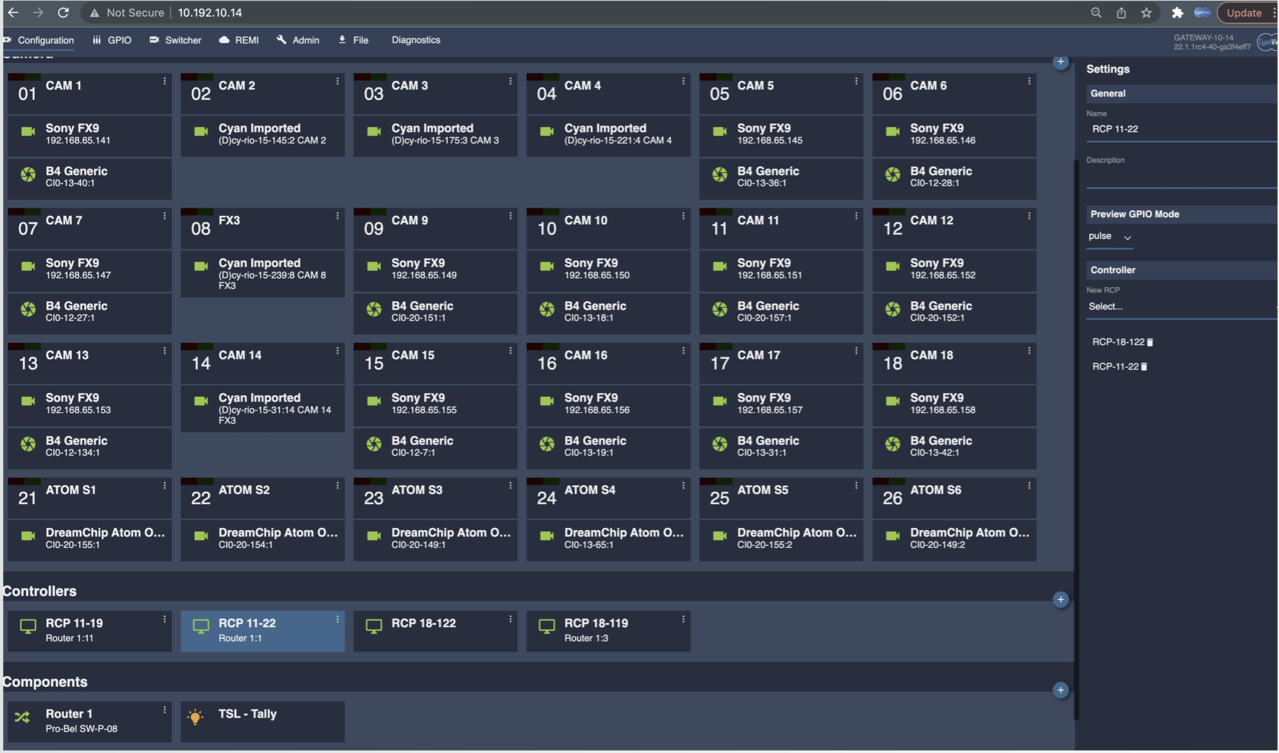Add a new component with the plus button

[1060, 690]
